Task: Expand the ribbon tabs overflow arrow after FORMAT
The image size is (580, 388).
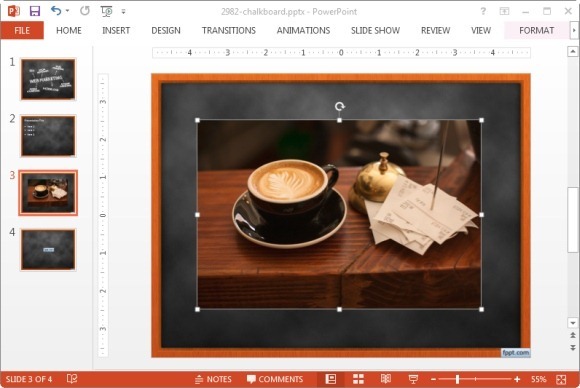Action: pos(574,30)
